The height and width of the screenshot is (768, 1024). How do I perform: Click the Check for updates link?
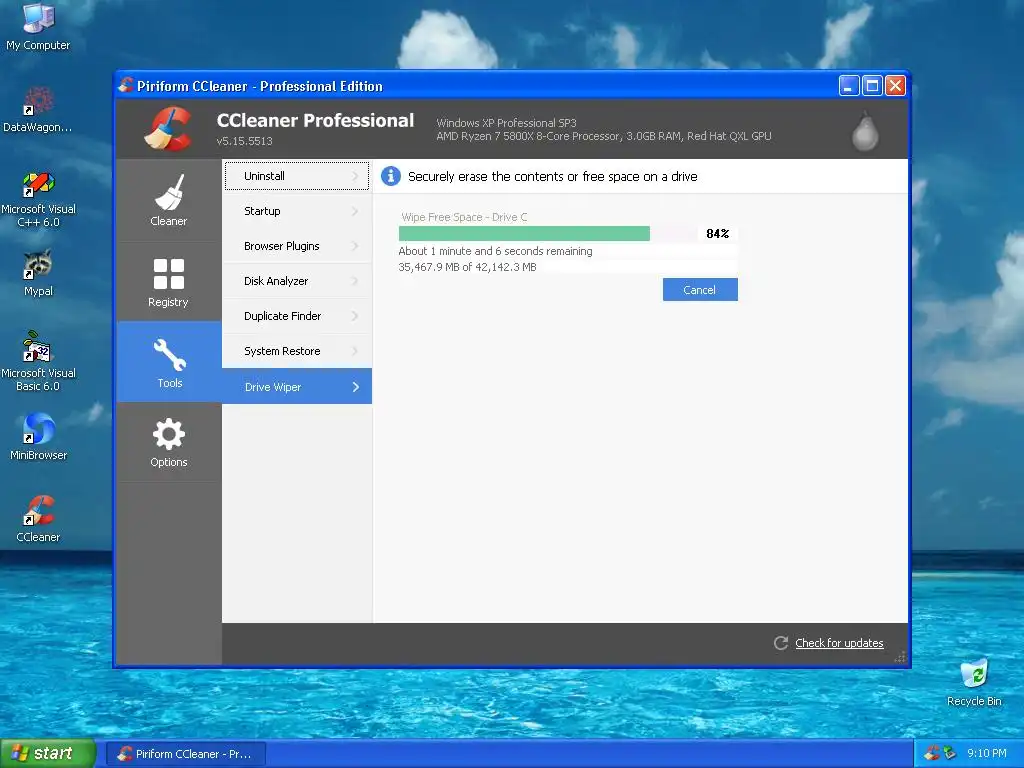click(x=839, y=643)
